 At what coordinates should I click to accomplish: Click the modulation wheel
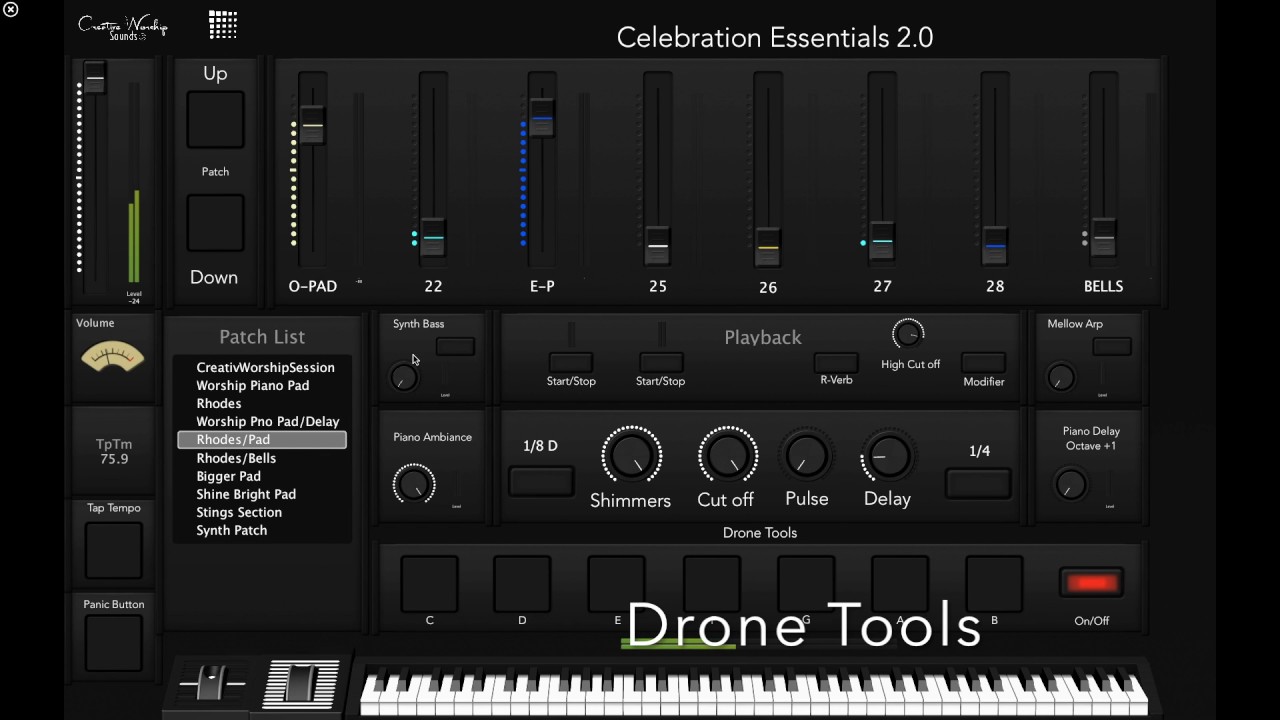click(301, 684)
